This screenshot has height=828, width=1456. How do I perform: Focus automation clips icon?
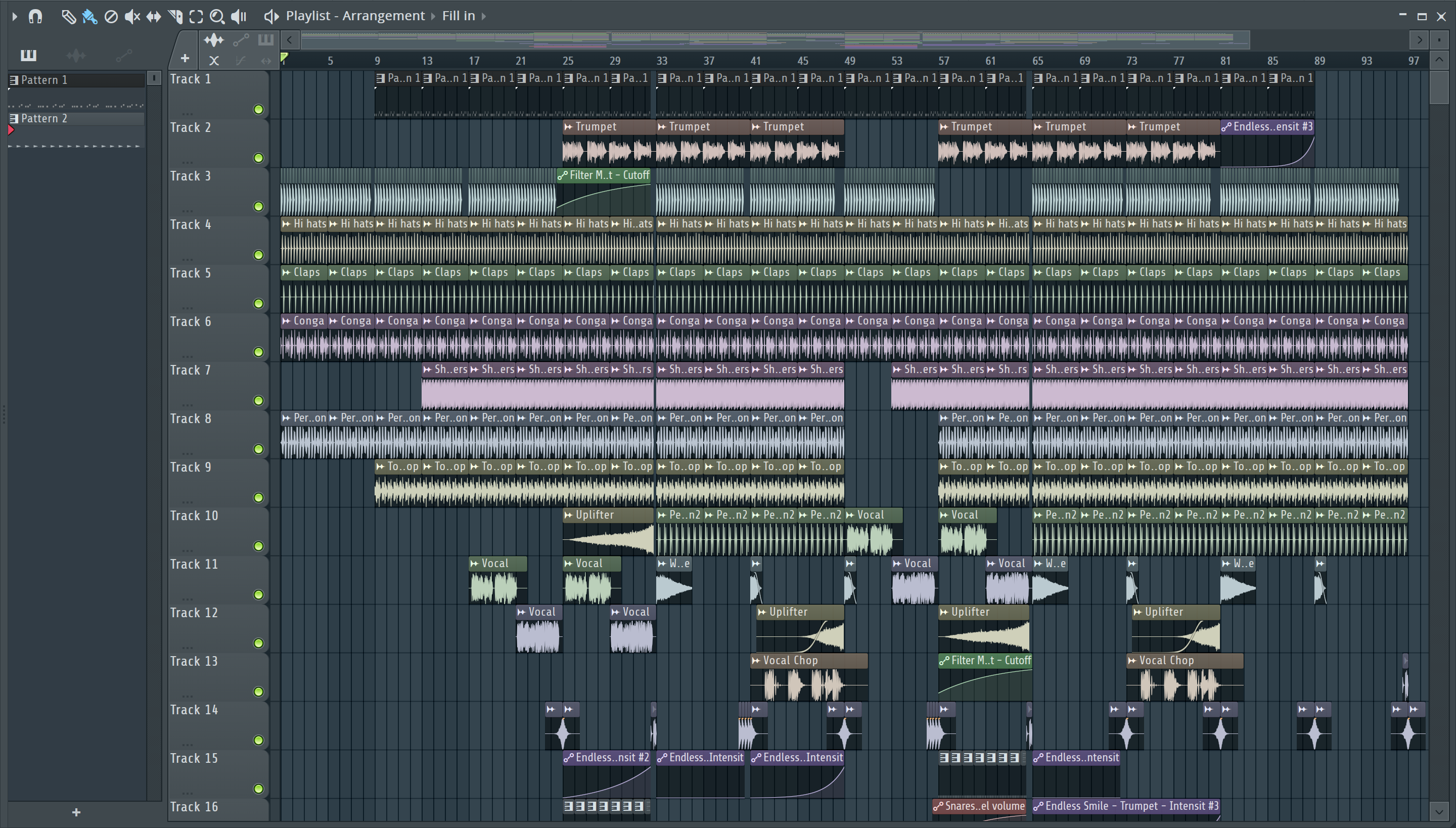[x=241, y=40]
